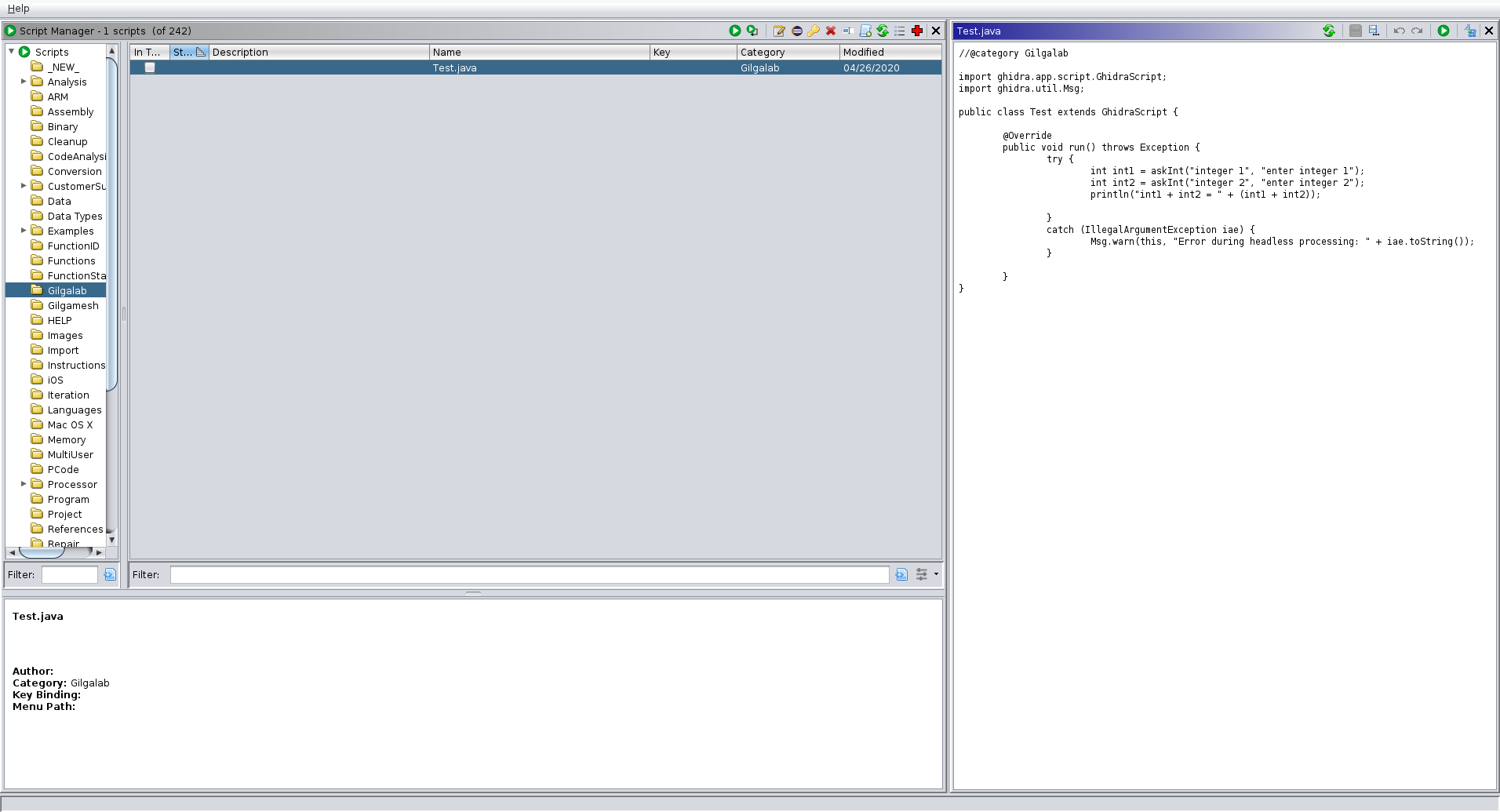Select the HELP folder
This screenshot has height=812, width=1500.
point(59,320)
